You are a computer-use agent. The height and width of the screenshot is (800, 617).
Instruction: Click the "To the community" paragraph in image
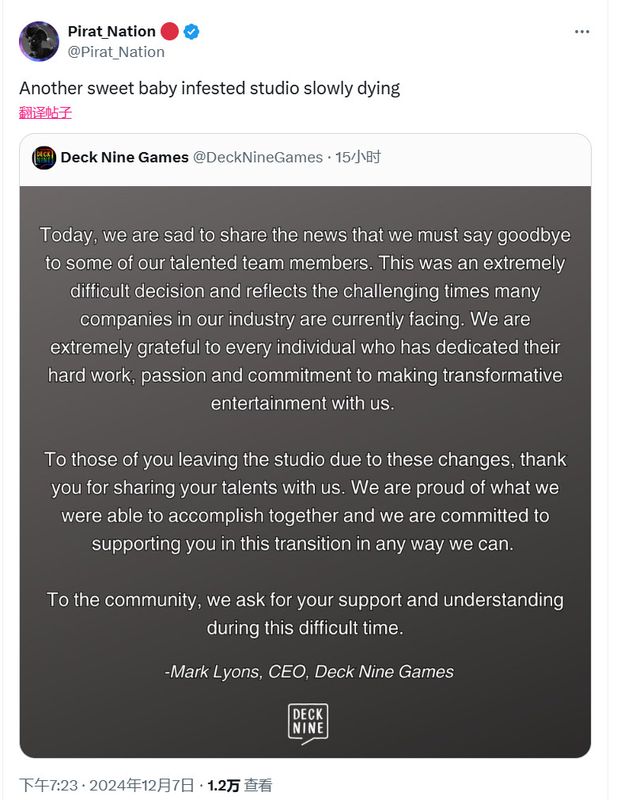[305, 613]
